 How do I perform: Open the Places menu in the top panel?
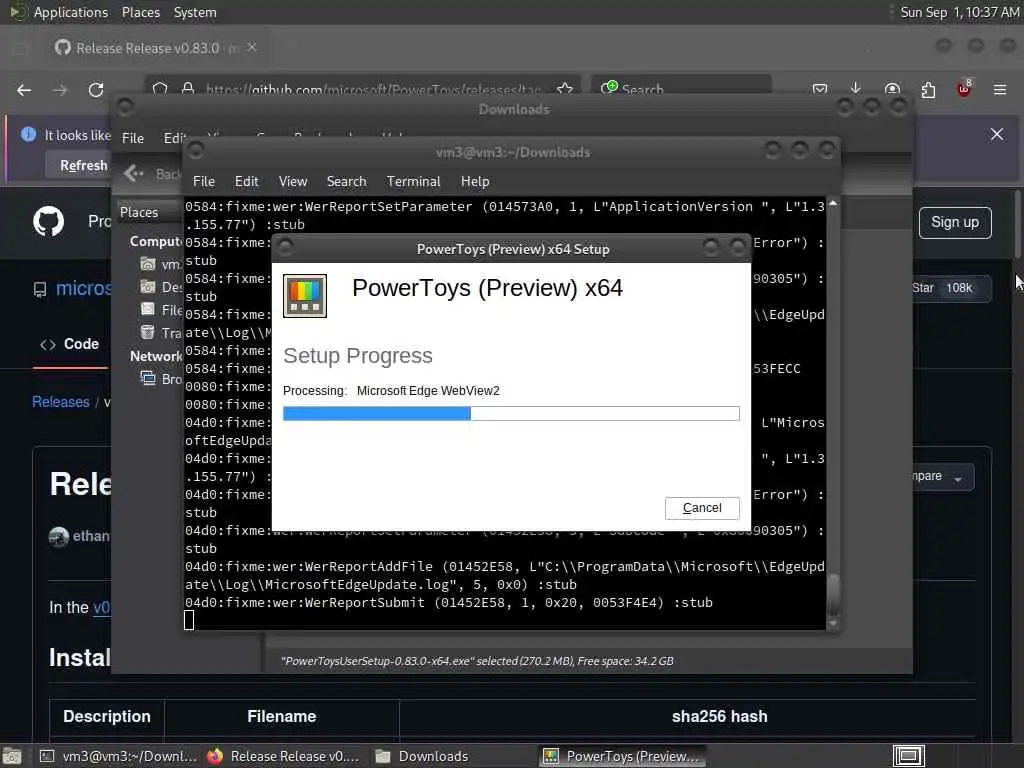(140, 12)
